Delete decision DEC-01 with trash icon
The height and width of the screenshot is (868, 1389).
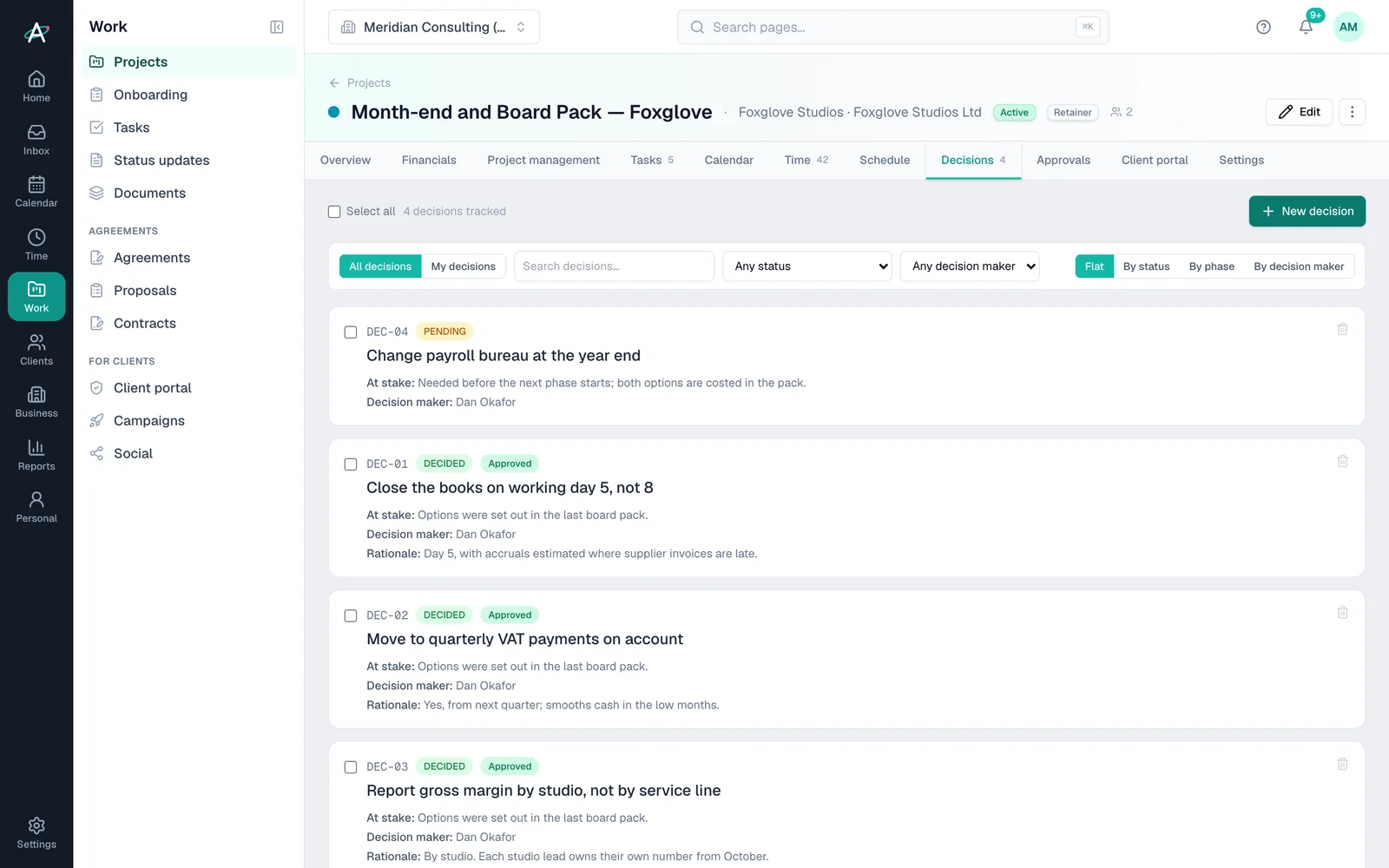click(x=1342, y=461)
